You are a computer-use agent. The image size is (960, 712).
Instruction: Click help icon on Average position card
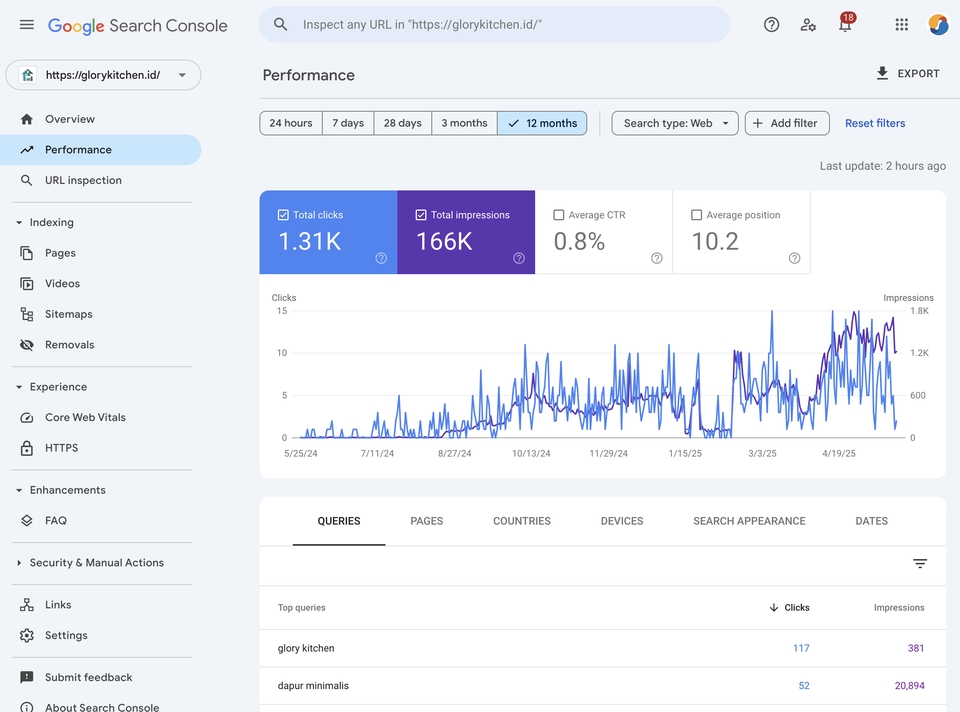tap(794, 258)
